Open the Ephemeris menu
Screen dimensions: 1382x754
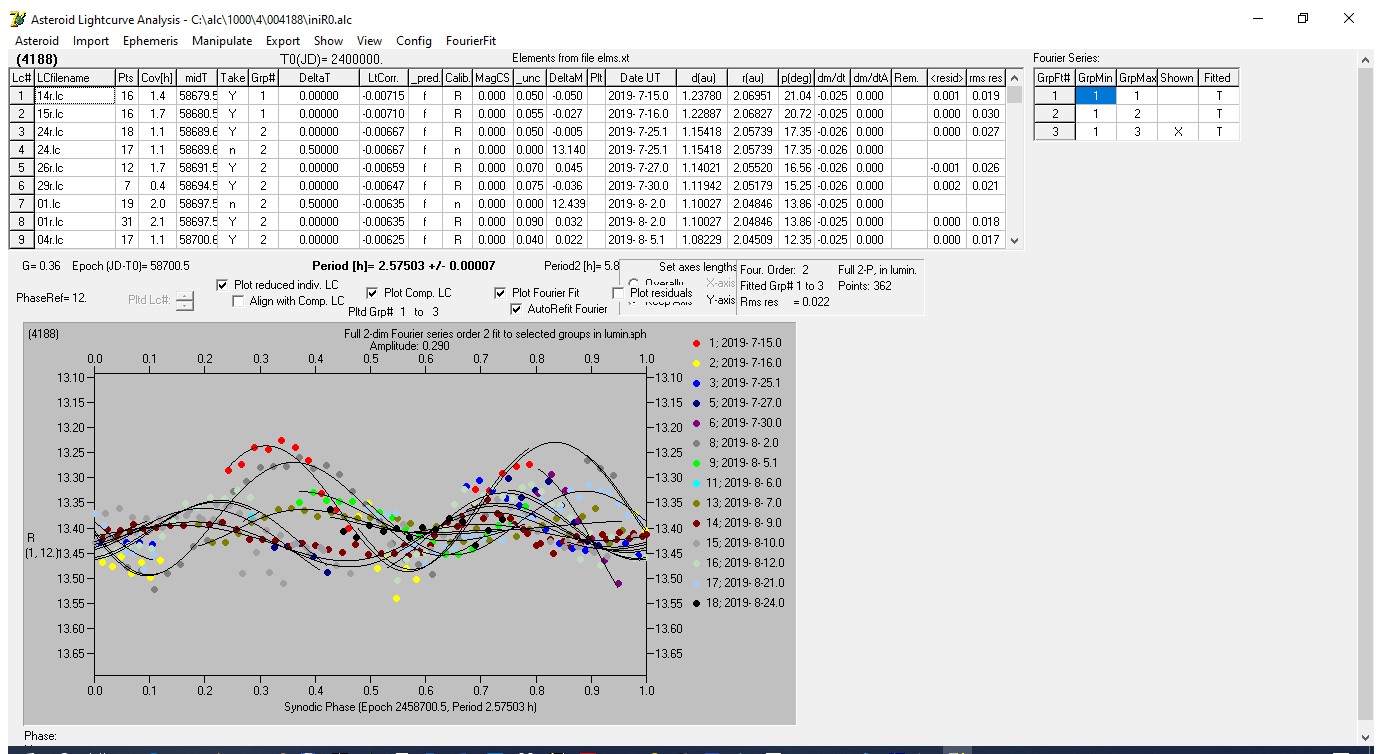(x=151, y=41)
